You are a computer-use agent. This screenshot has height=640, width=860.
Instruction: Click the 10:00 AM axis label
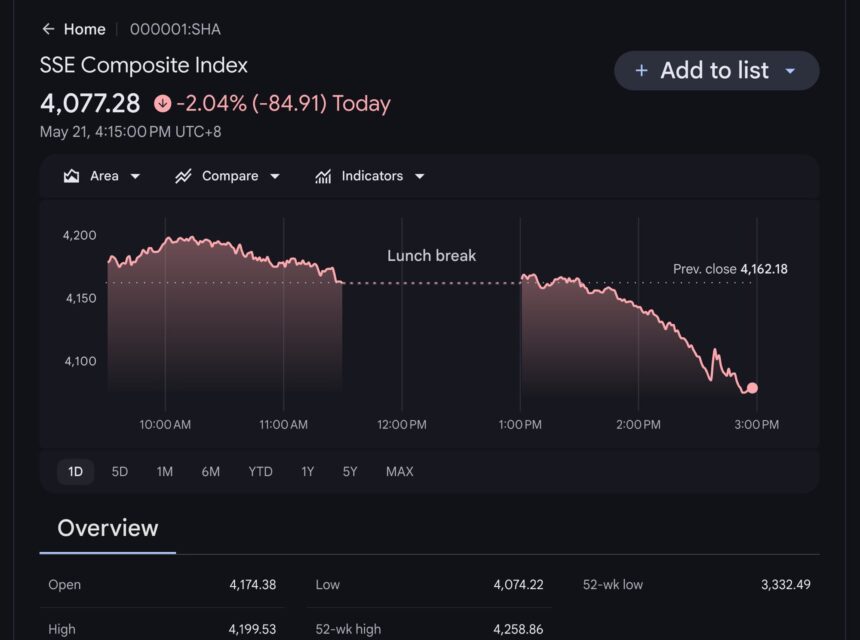coord(165,424)
